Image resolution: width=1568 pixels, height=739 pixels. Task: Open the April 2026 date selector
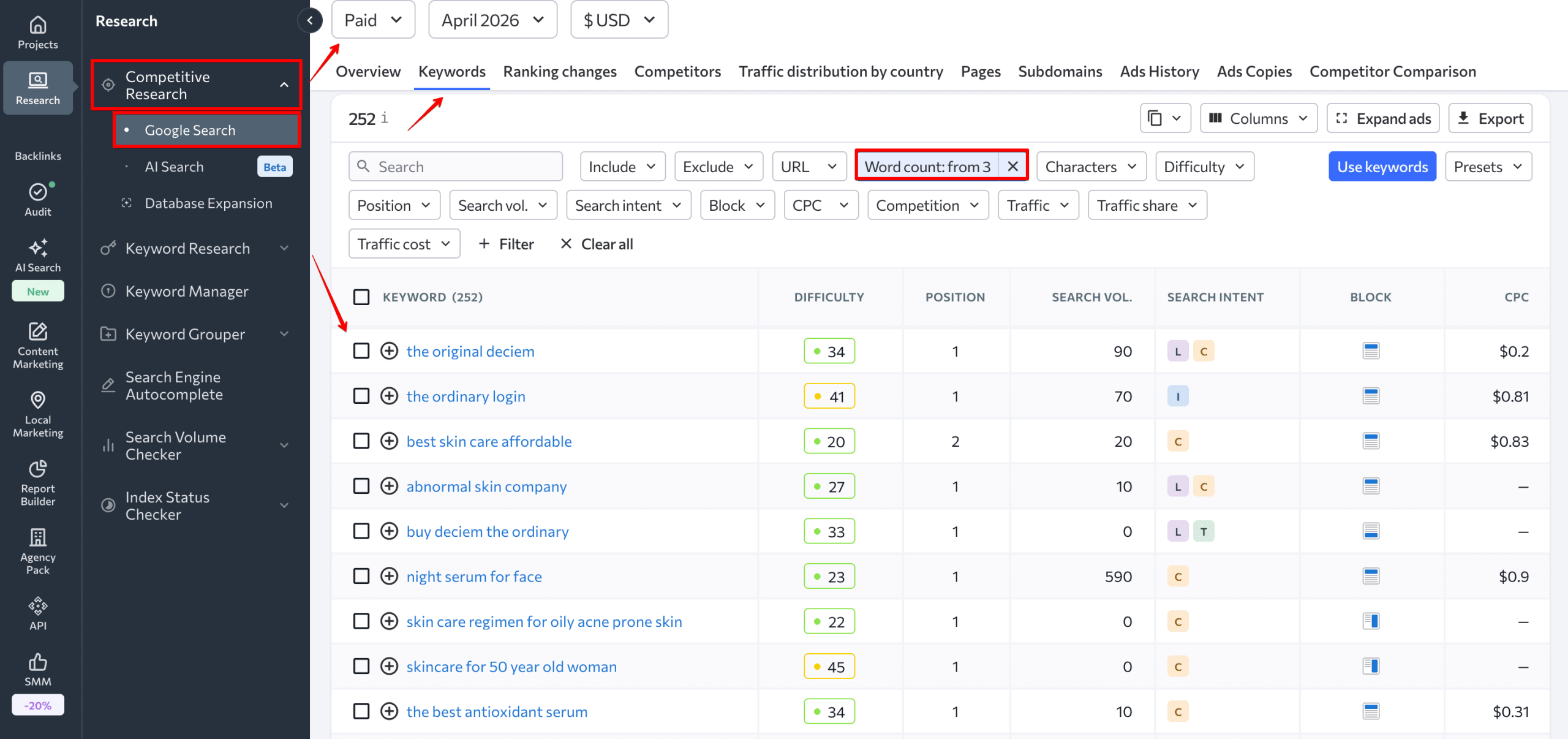pyautogui.click(x=492, y=19)
